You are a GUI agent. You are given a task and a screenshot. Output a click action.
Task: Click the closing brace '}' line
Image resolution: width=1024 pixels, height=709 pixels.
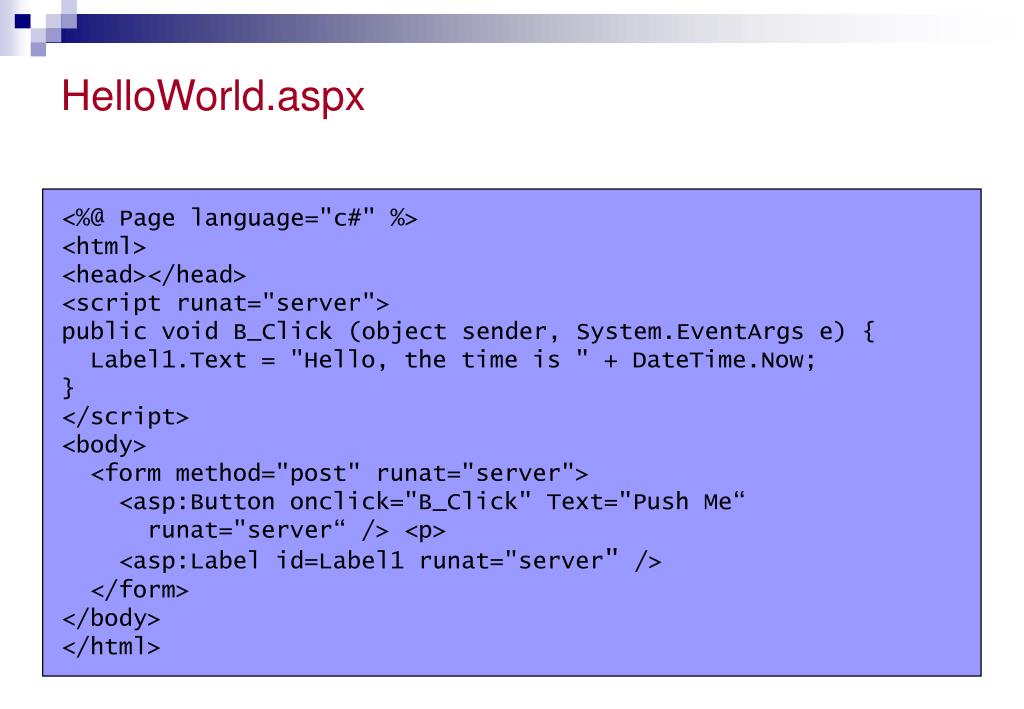pyautogui.click(x=68, y=388)
